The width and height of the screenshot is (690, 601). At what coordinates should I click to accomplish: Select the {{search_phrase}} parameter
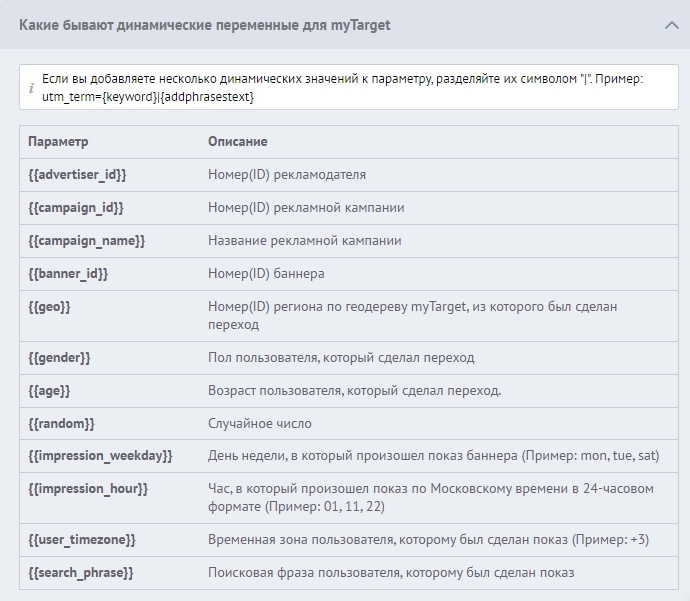tap(81, 573)
